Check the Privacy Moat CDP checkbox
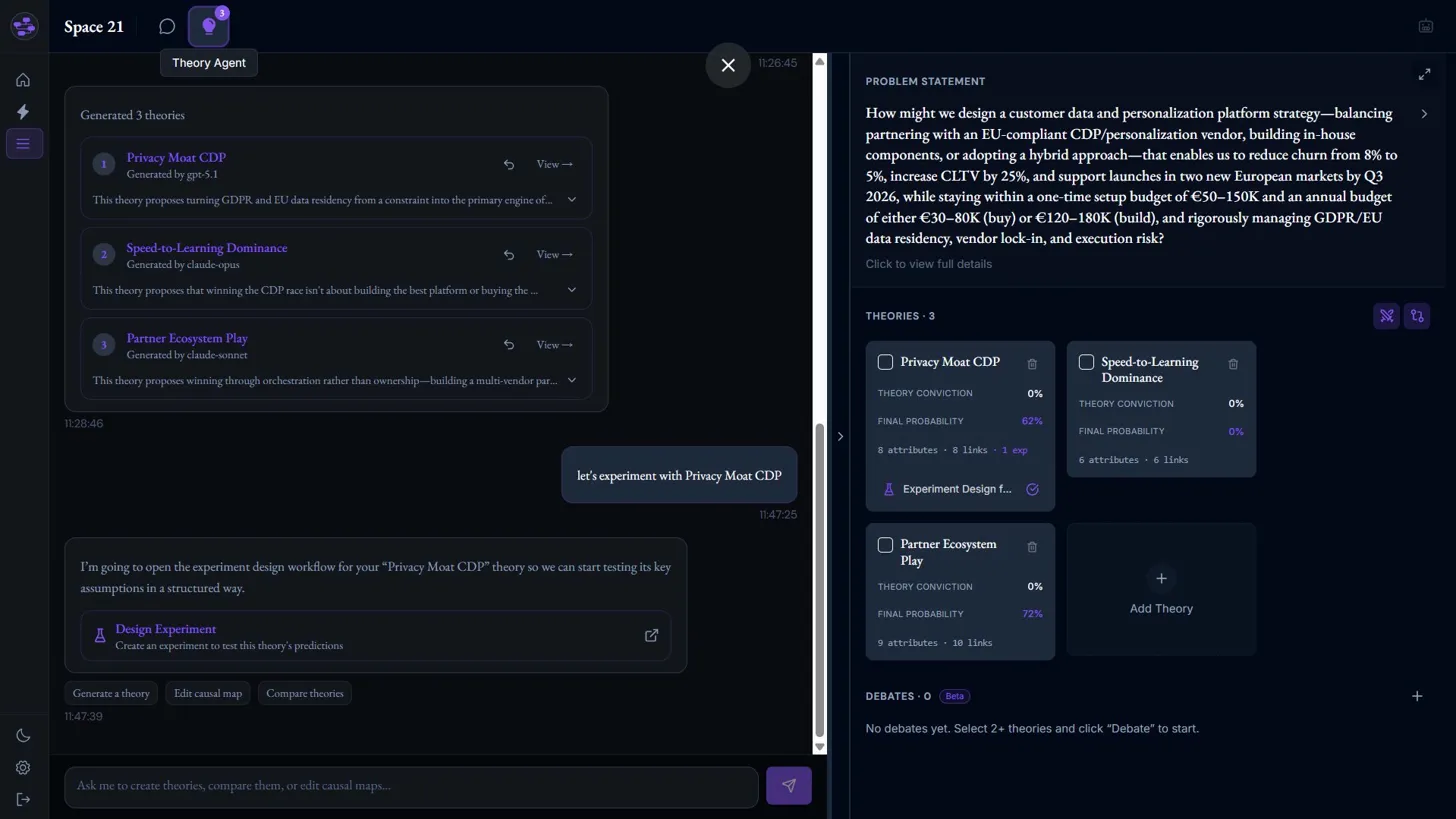The image size is (1456, 819). (x=885, y=362)
